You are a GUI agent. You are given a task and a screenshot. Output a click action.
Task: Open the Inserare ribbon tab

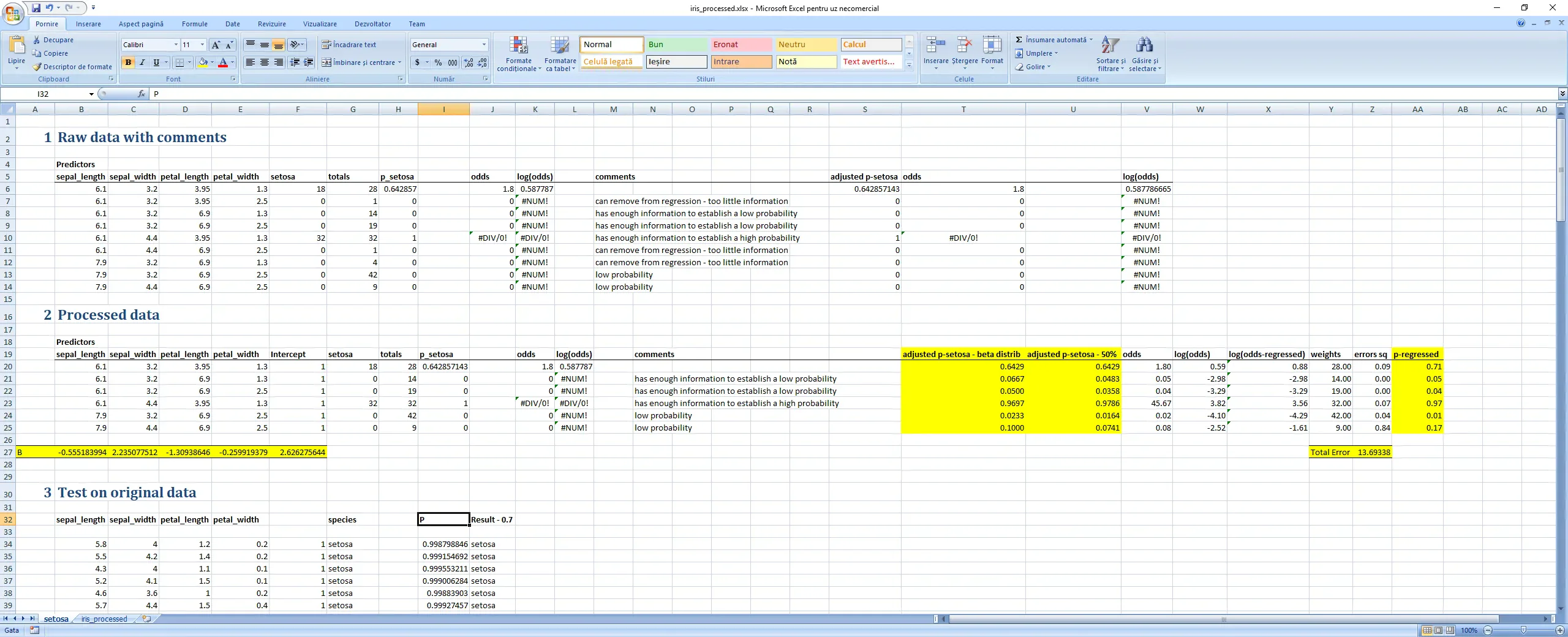point(88,24)
